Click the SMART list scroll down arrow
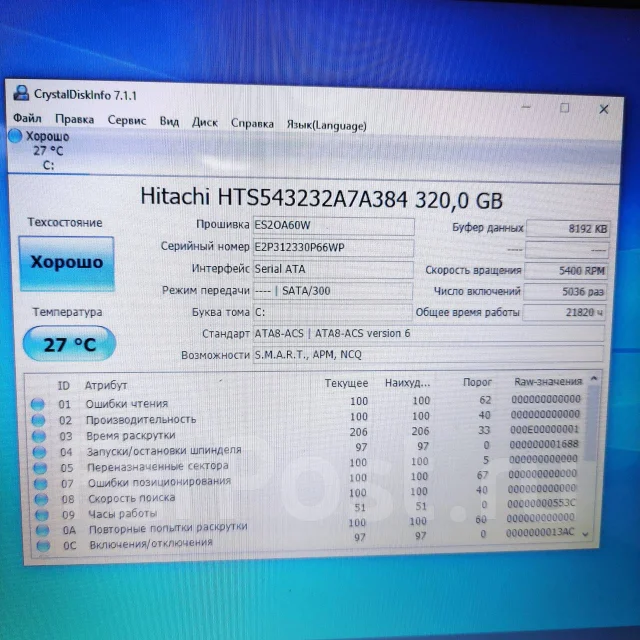 click(586, 534)
